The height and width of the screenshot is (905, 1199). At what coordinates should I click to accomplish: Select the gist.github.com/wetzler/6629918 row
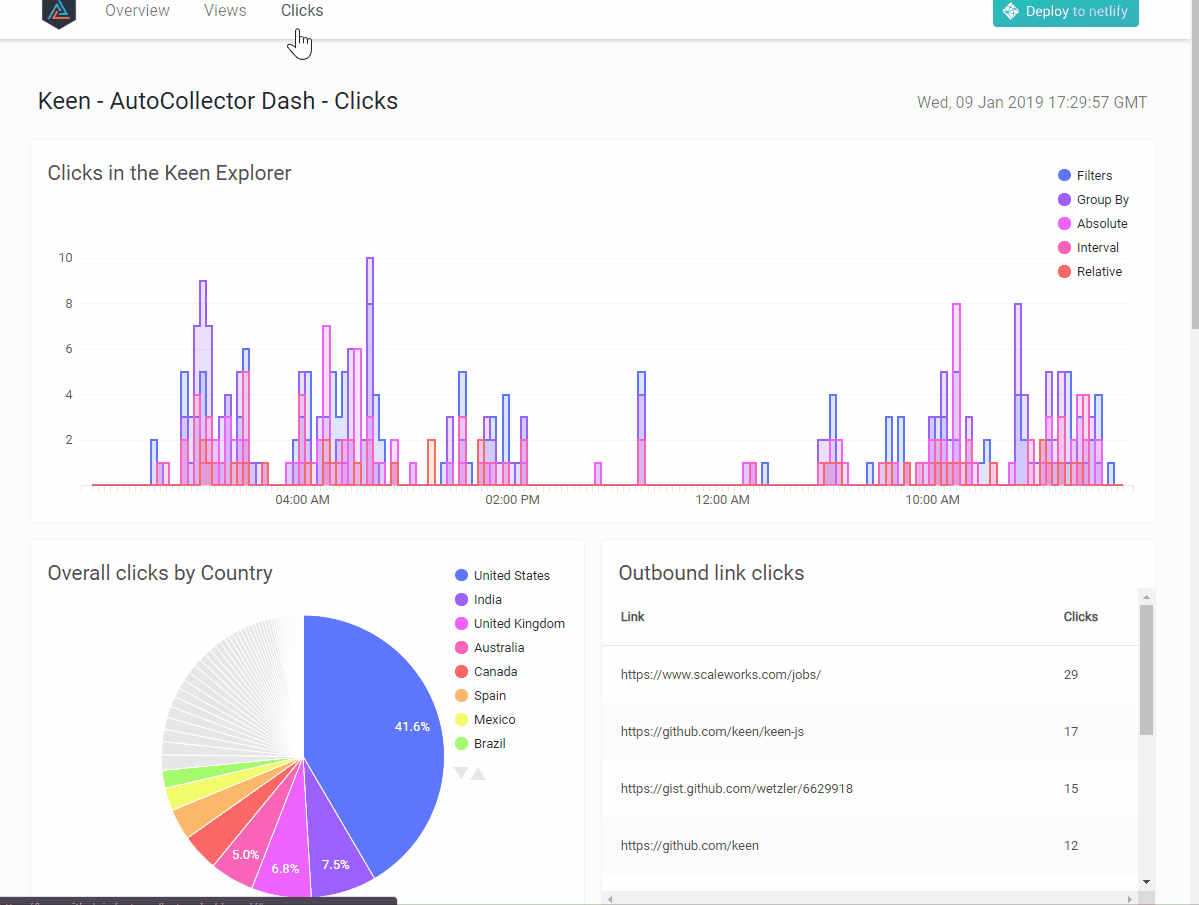(869, 789)
